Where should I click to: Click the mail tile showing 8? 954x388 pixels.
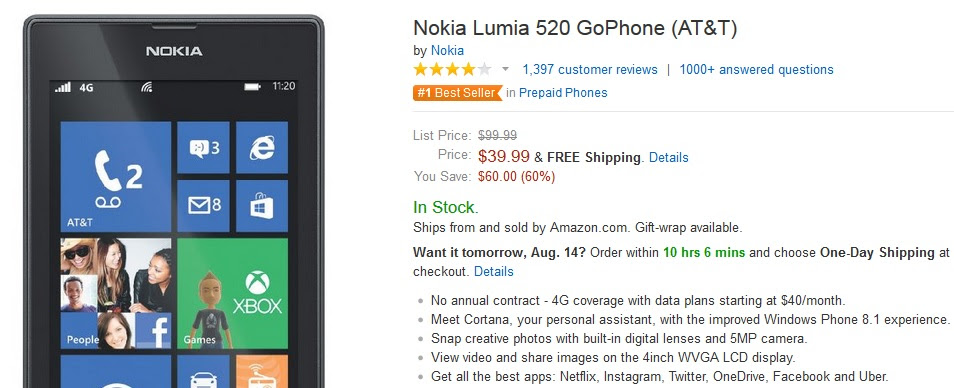pos(203,206)
